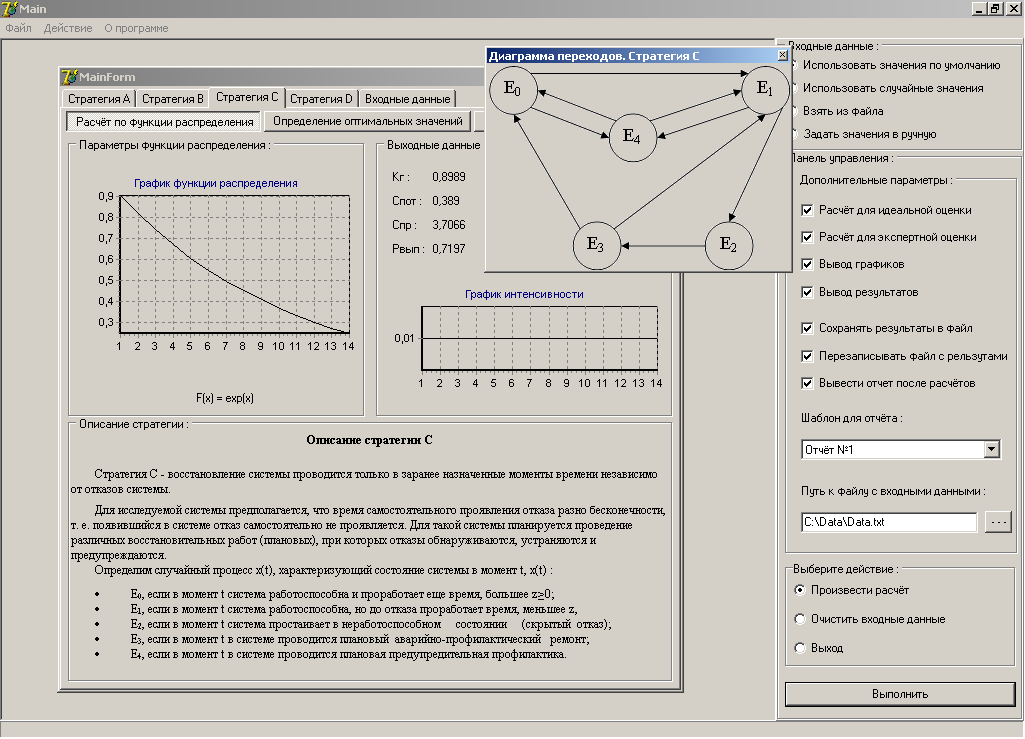
Task: Click the E4 state node in diagram
Action: 632,135
